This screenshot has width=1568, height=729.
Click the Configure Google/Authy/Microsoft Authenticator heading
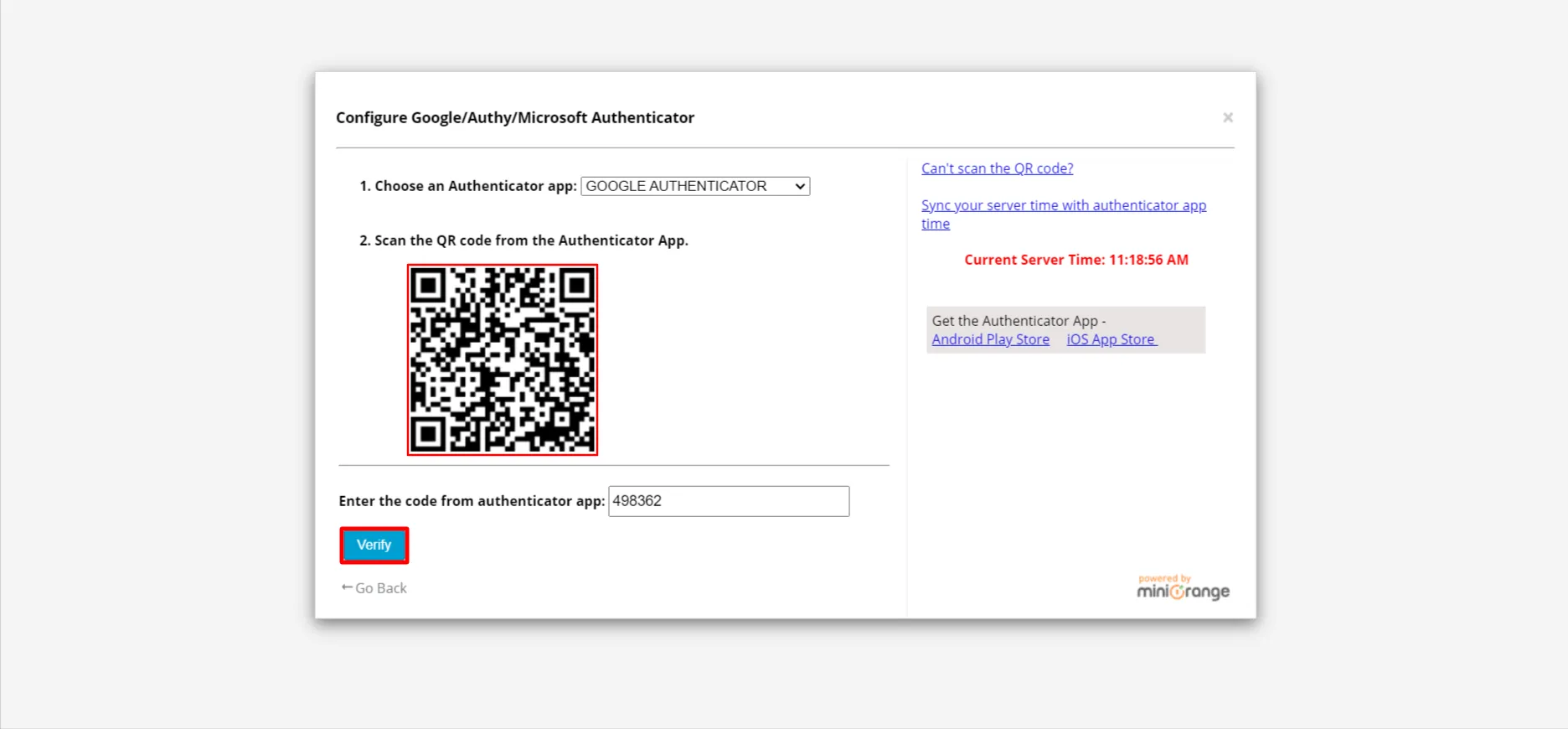click(x=515, y=118)
